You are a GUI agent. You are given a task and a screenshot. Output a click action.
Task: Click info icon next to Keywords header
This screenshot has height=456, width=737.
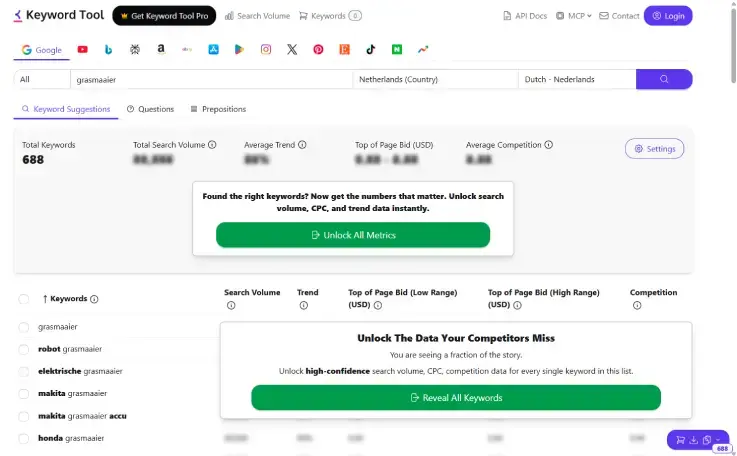click(x=94, y=299)
